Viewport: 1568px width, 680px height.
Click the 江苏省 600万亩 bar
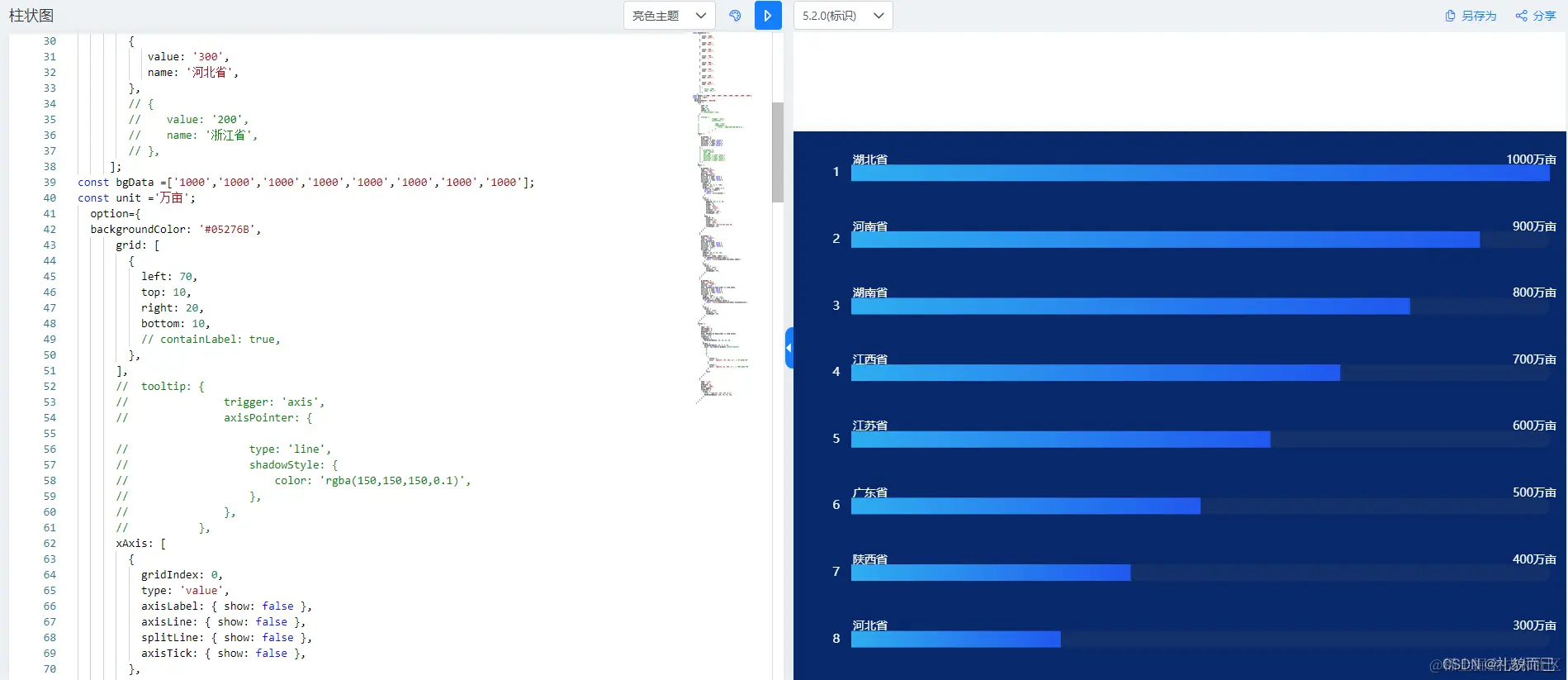point(1060,440)
